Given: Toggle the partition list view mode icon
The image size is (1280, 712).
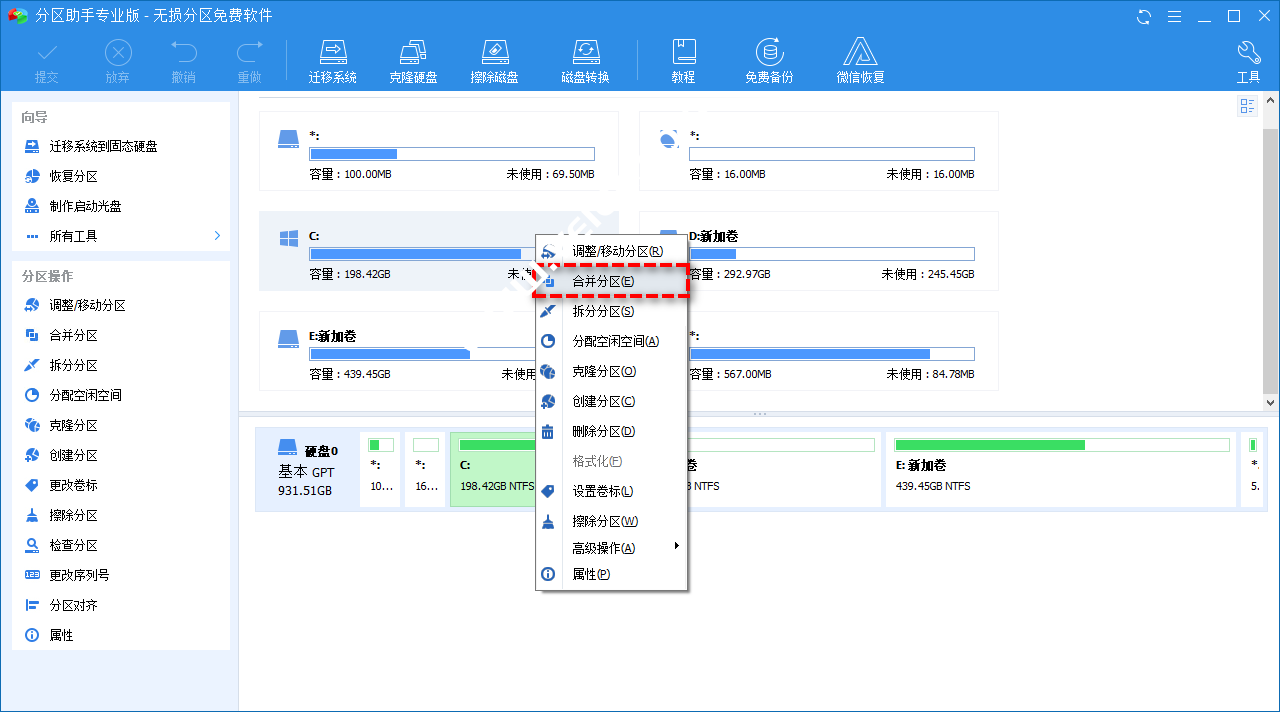Looking at the screenshot, I should click(x=1247, y=106).
